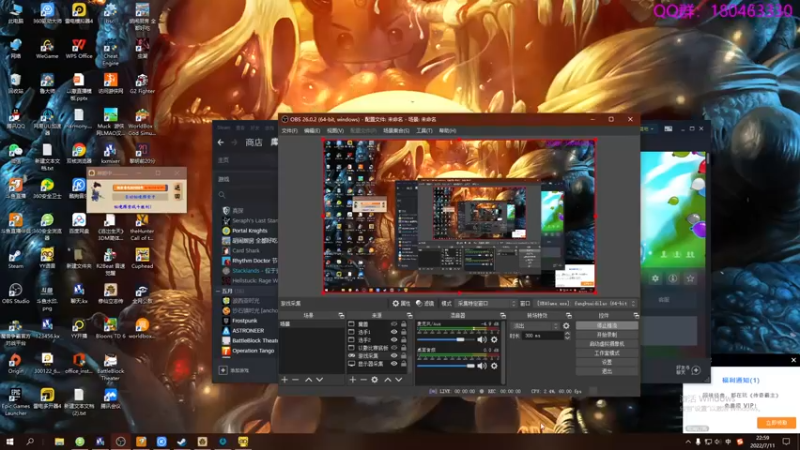Click the add-game plus icon in Steam
800x450 pixels.
(x=223, y=370)
